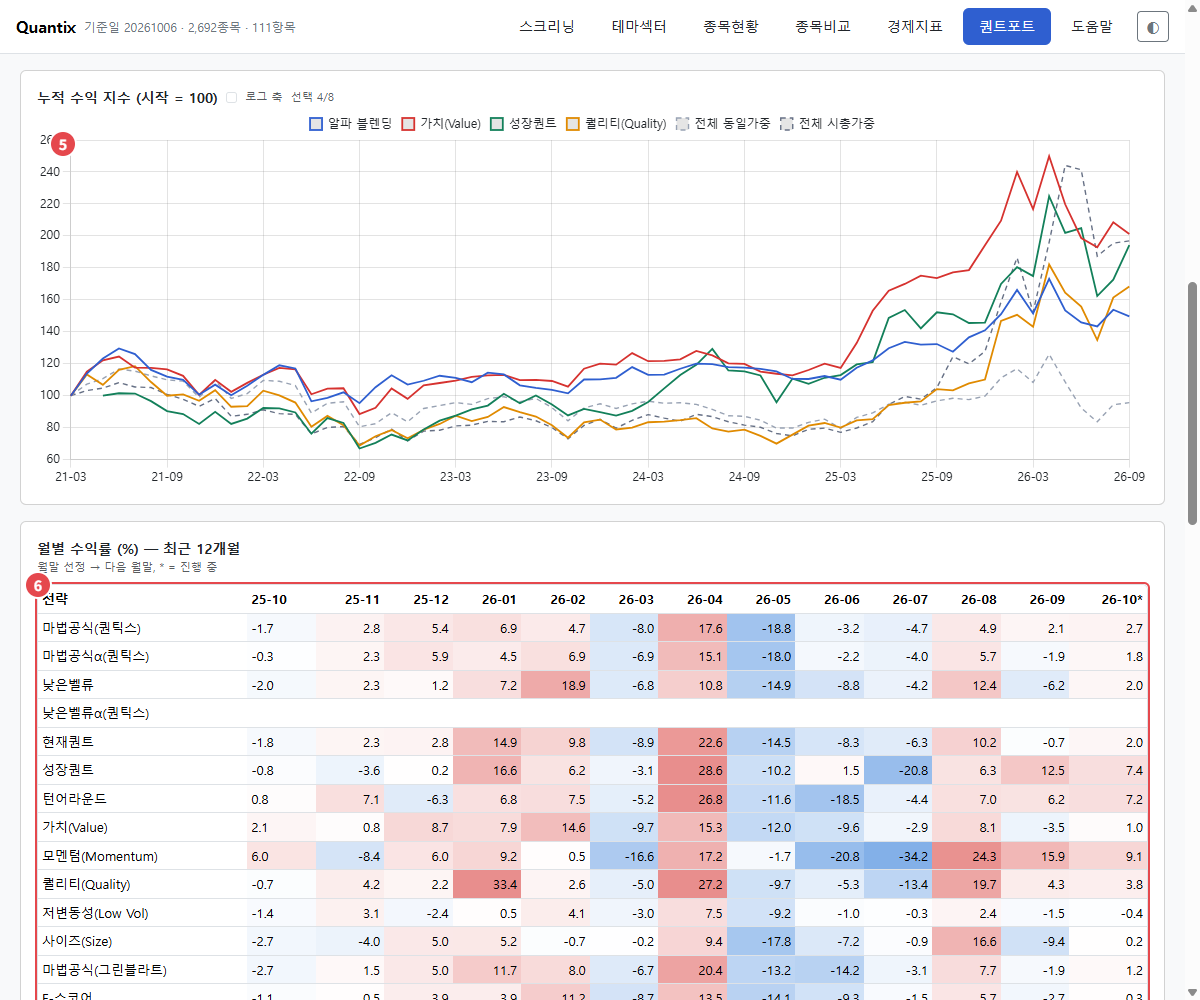Click the active 퀀트포트 tab
The width and height of the screenshot is (1200, 1000).
click(1007, 27)
